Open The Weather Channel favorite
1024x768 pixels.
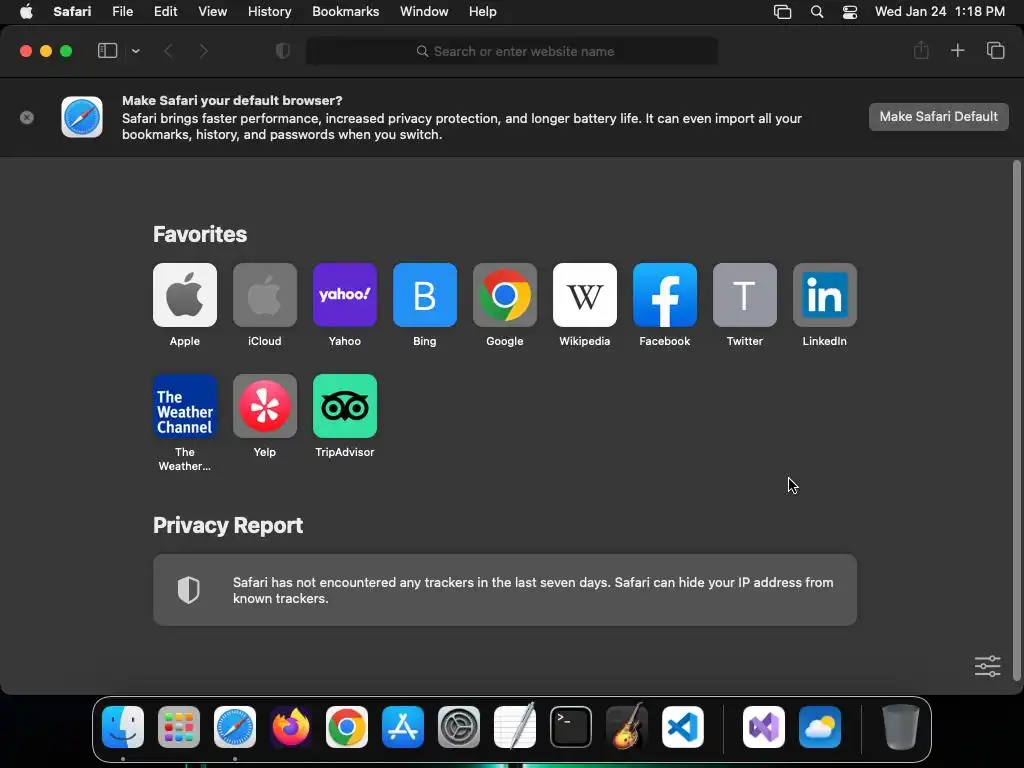[185, 406]
